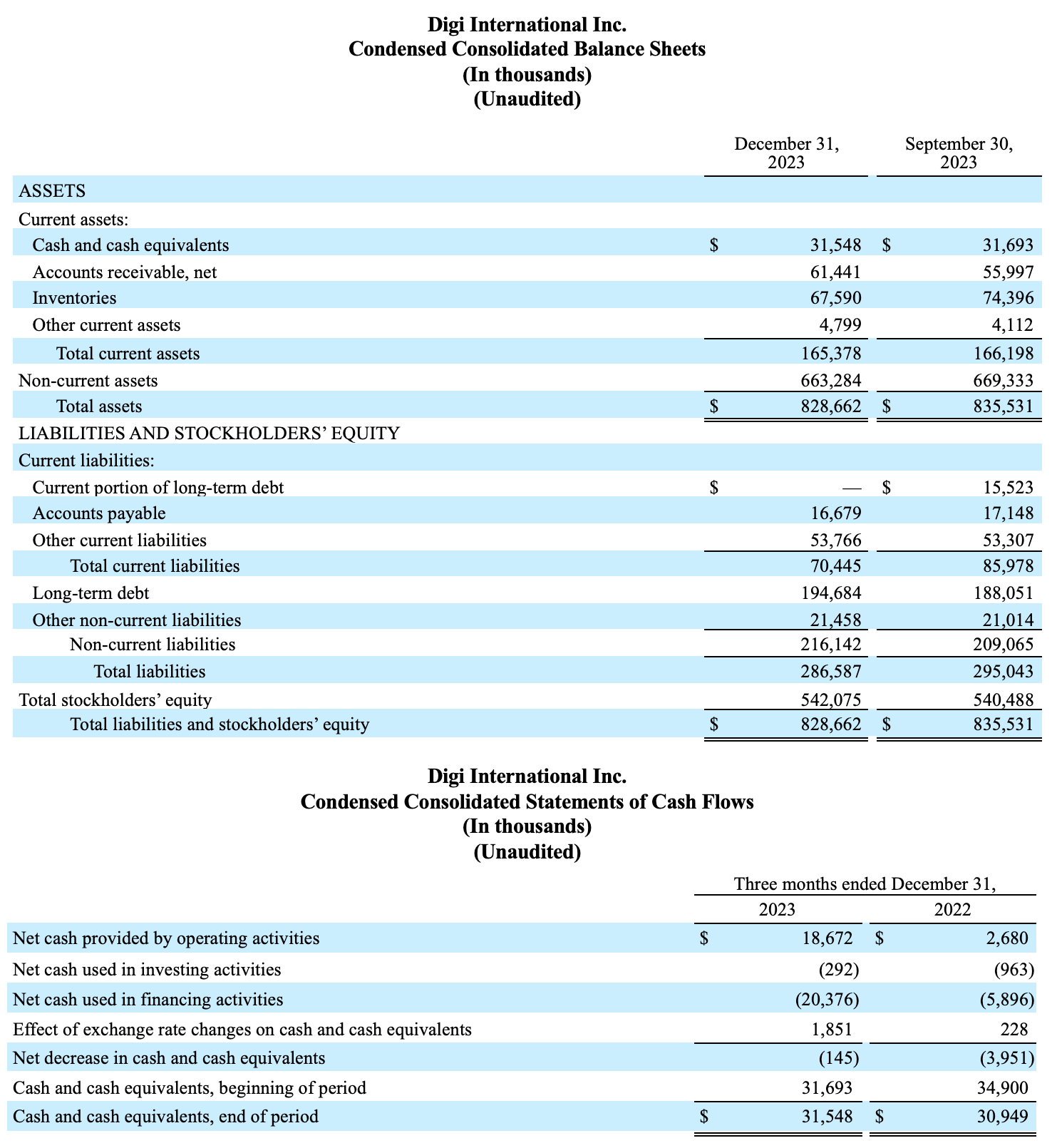Click non-current liabilities subtotal 216,142

click(831, 645)
